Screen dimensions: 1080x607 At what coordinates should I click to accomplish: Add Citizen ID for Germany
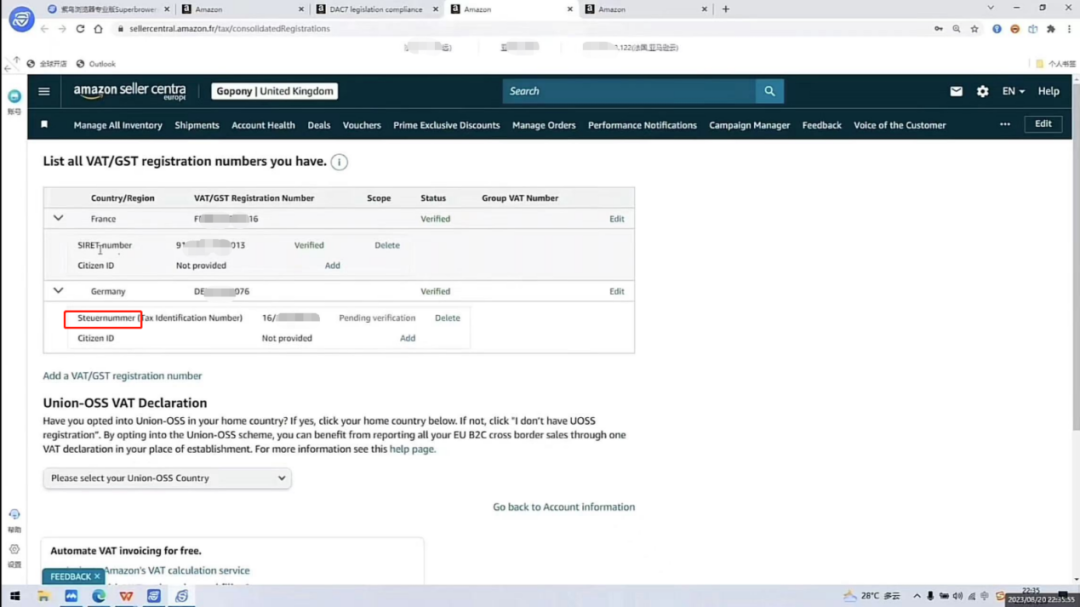(408, 338)
